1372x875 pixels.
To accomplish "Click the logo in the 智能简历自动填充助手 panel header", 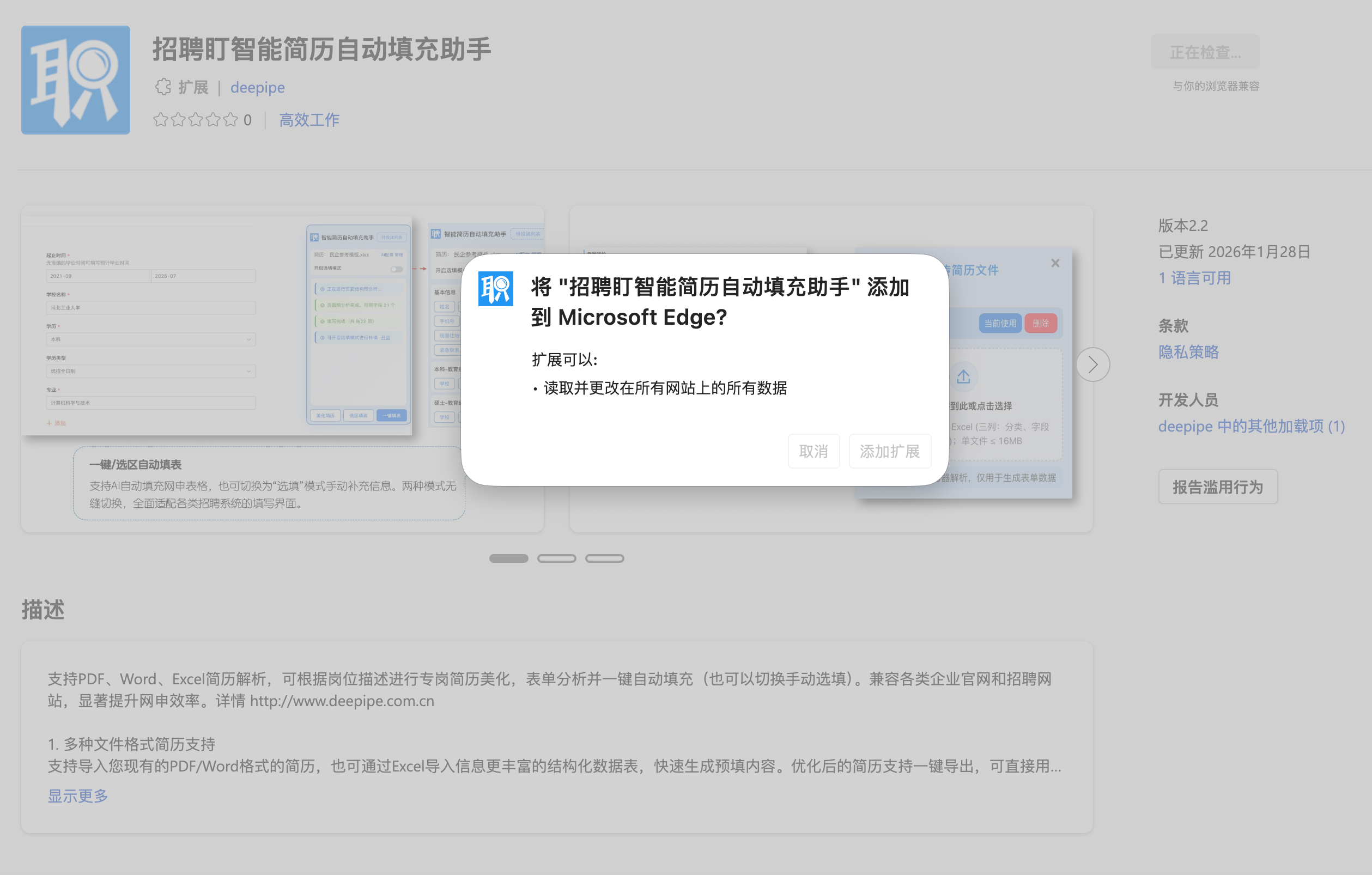I will pos(314,236).
